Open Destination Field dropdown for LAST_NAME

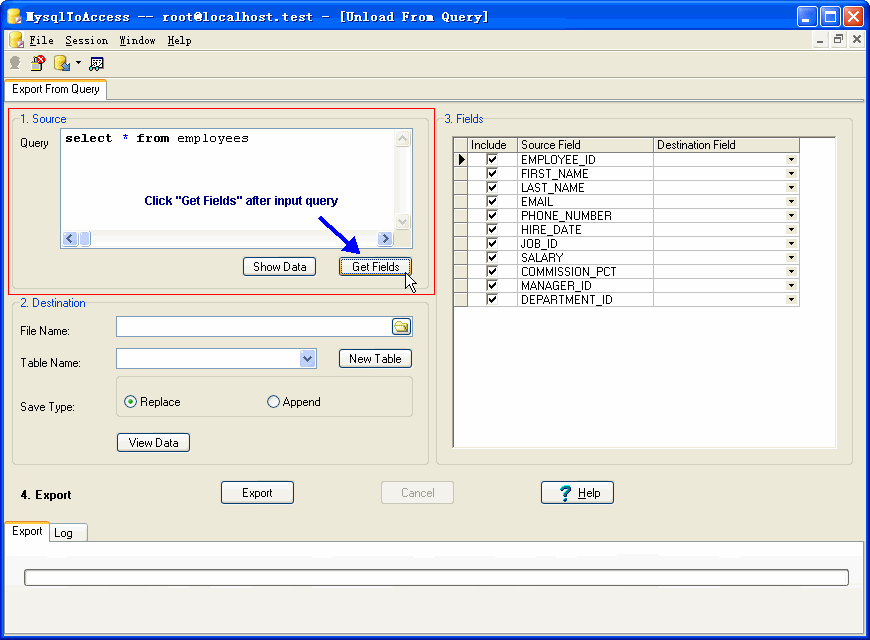point(791,187)
